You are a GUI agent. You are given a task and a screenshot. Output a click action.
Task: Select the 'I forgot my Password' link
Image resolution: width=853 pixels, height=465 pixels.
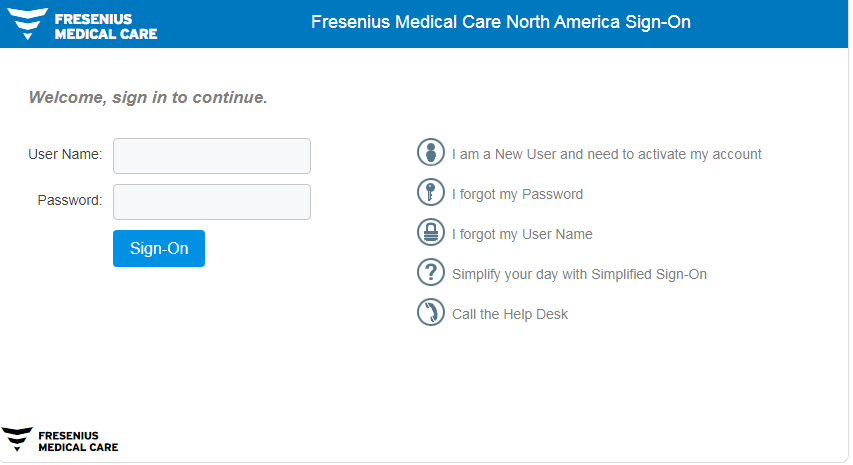tap(517, 194)
